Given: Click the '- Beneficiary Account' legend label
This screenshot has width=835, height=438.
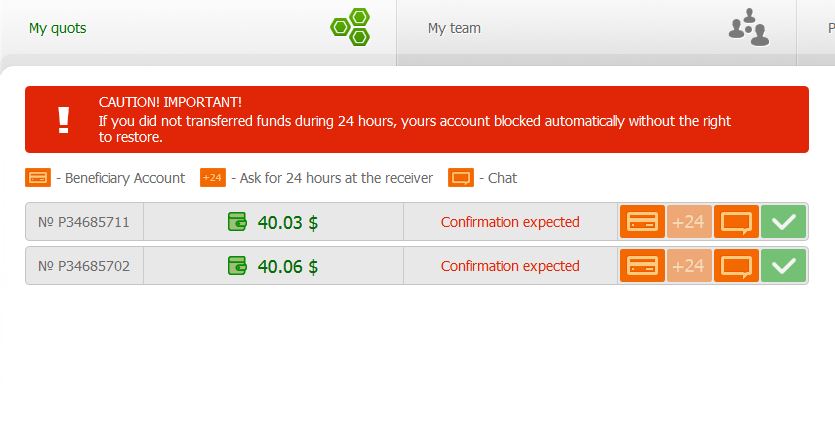Looking at the screenshot, I should point(121,178).
